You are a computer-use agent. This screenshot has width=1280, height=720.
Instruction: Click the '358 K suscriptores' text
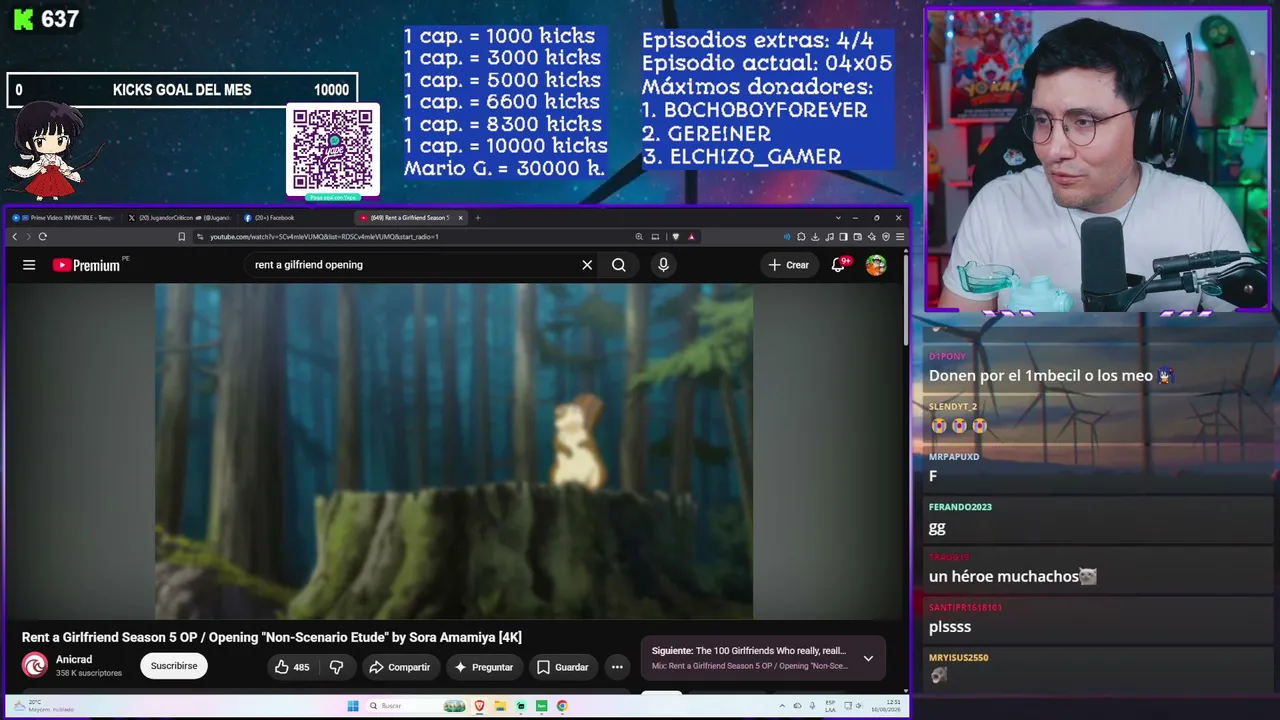pos(89,673)
